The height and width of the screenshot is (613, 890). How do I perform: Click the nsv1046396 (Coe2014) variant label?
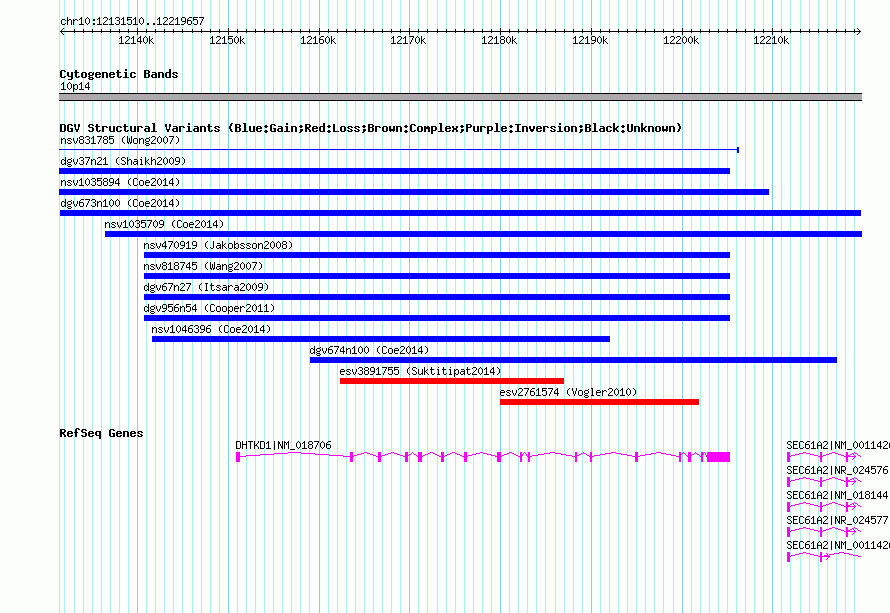coord(211,329)
